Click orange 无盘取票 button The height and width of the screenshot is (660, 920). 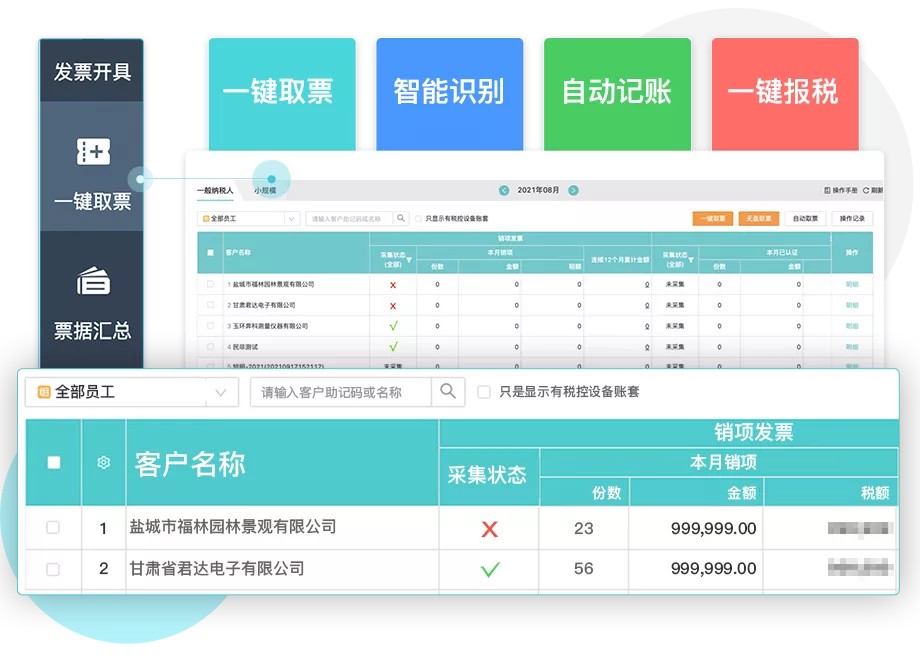(759, 219)
